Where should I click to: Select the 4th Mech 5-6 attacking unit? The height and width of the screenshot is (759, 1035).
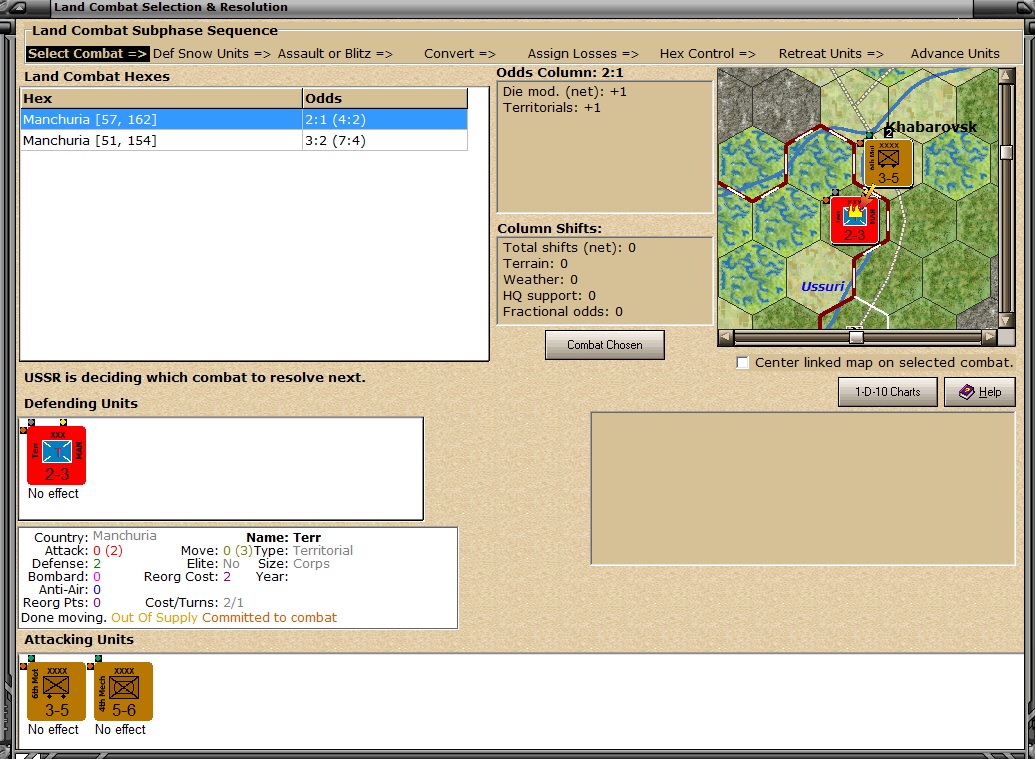123,691
